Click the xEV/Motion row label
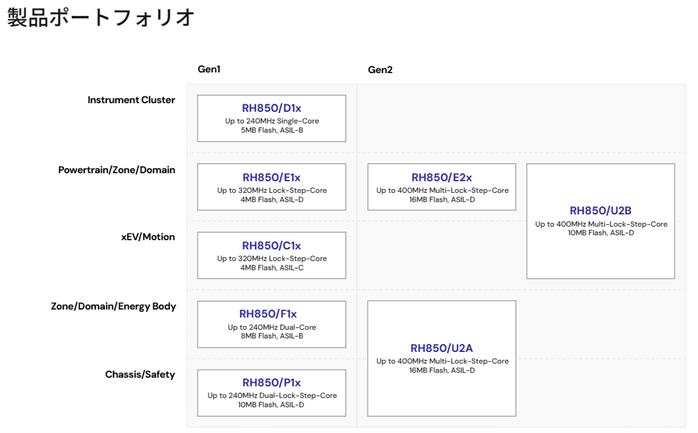Screen dimensions: 698x433 click(147, 236)
